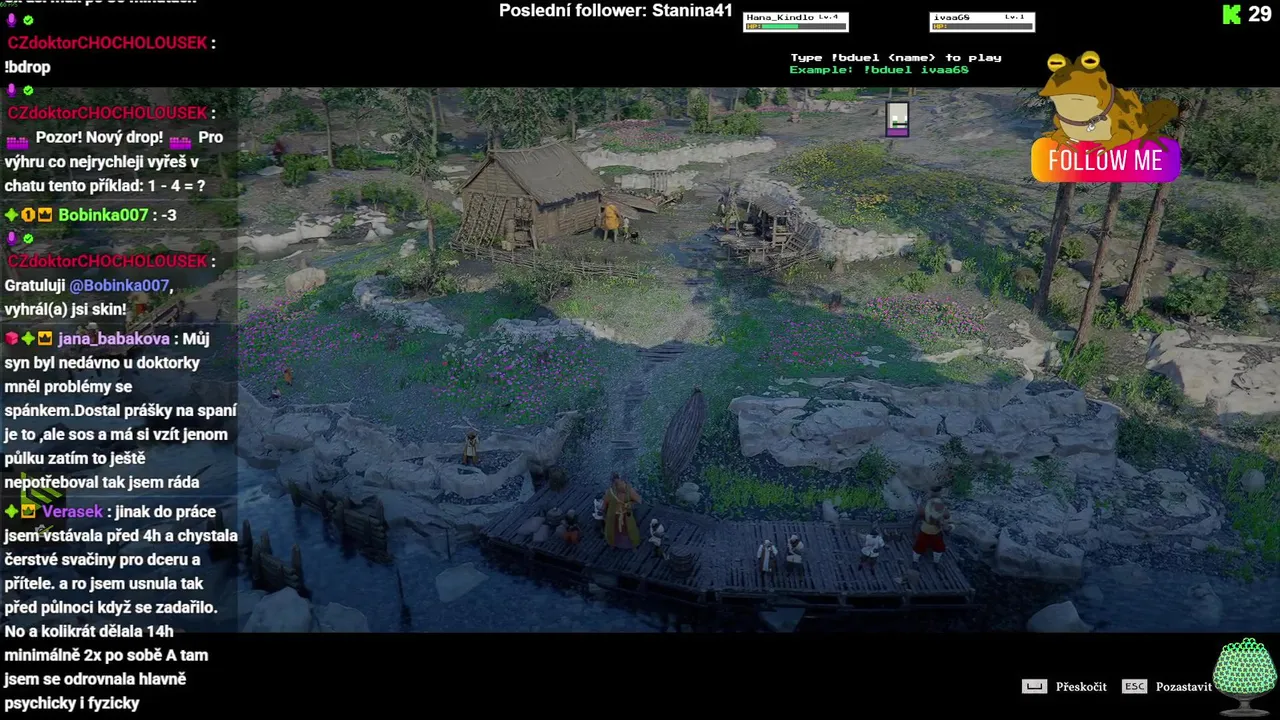Click the microphone badge above the Gratuluji message
Screen dimensions: 1280x720
12,238
